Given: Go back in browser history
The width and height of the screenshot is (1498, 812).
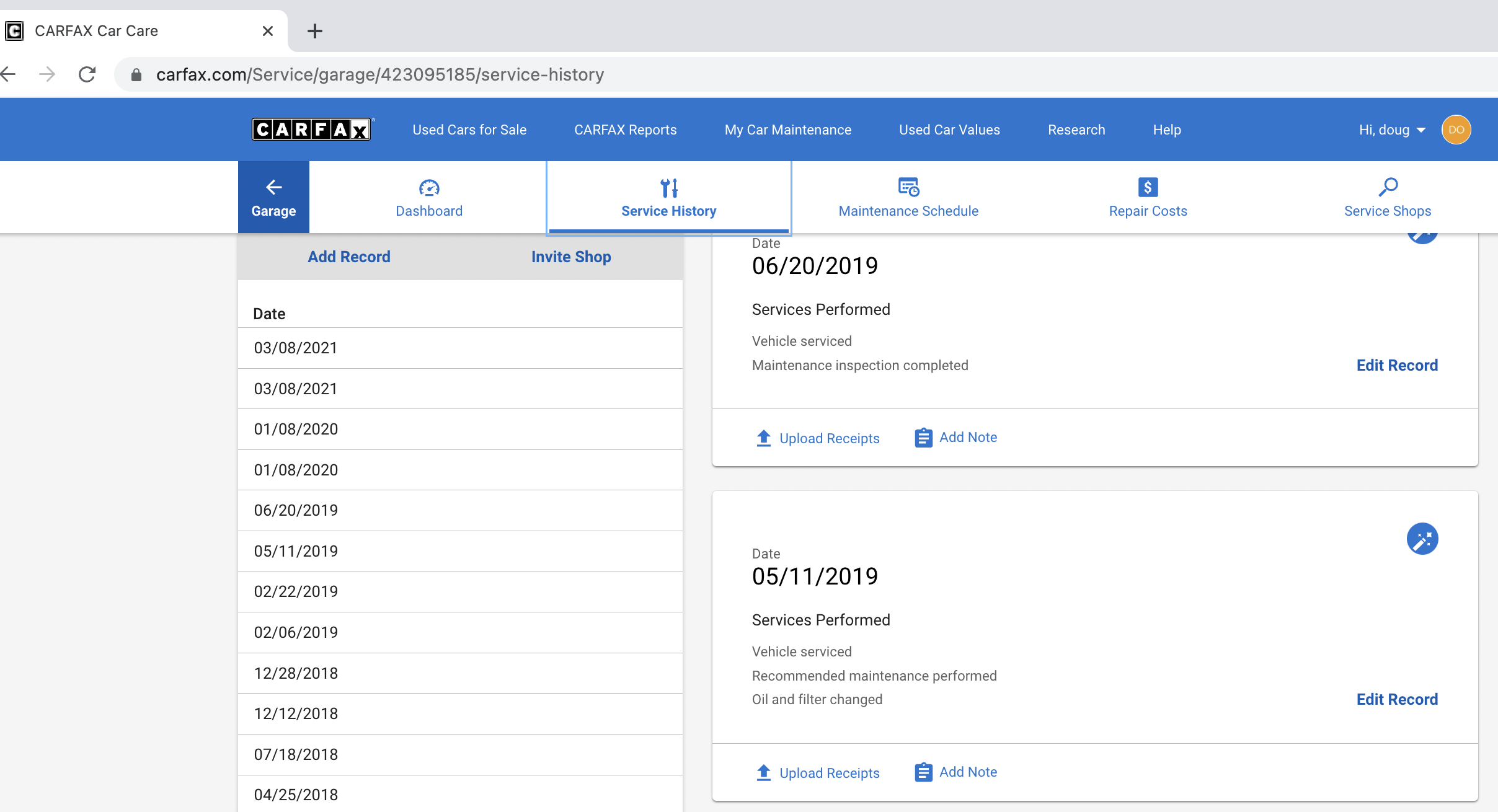Looking at the screenshot, I should pos(9,74).
